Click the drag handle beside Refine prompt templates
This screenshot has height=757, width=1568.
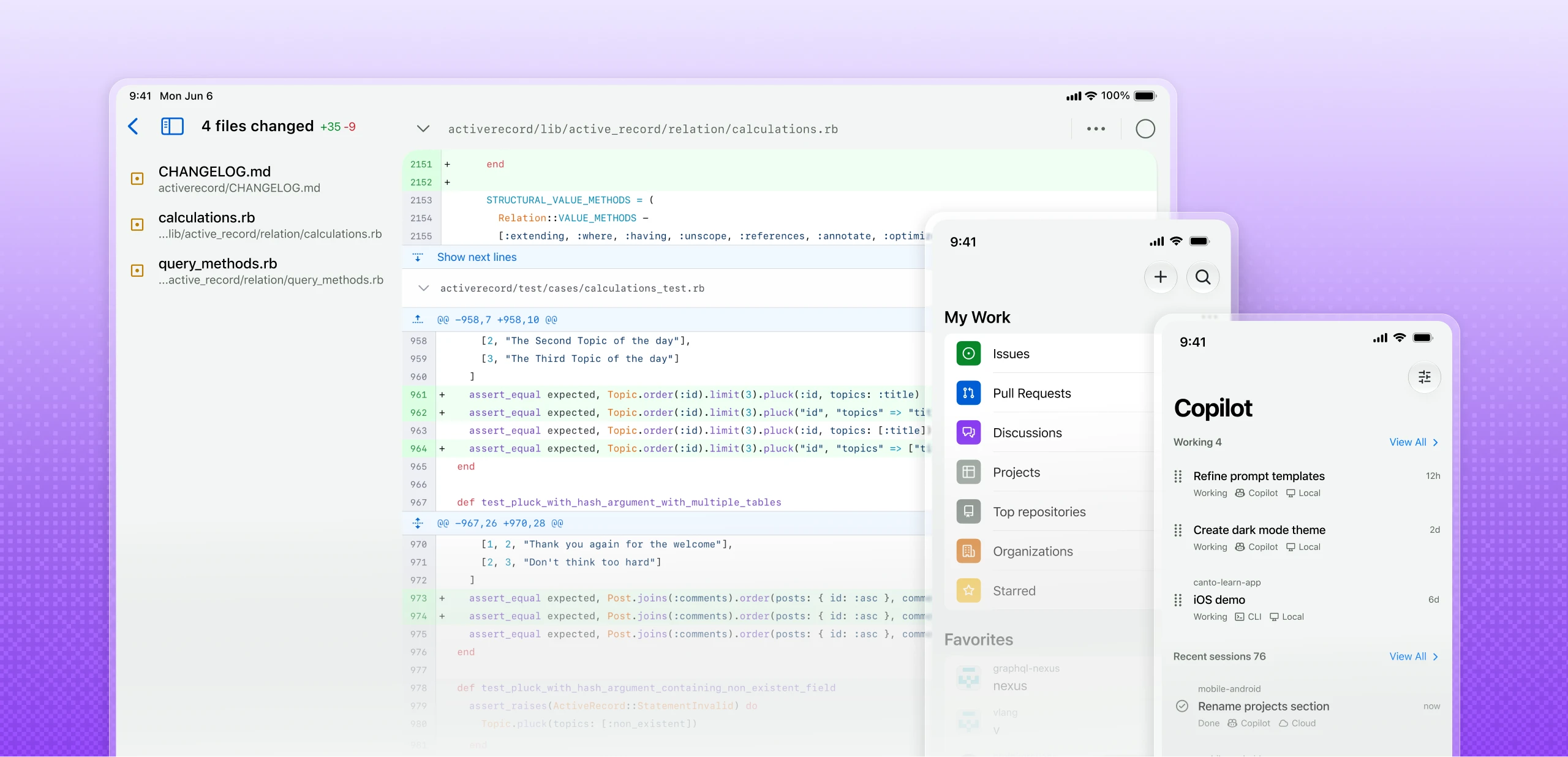point(1177,476)
